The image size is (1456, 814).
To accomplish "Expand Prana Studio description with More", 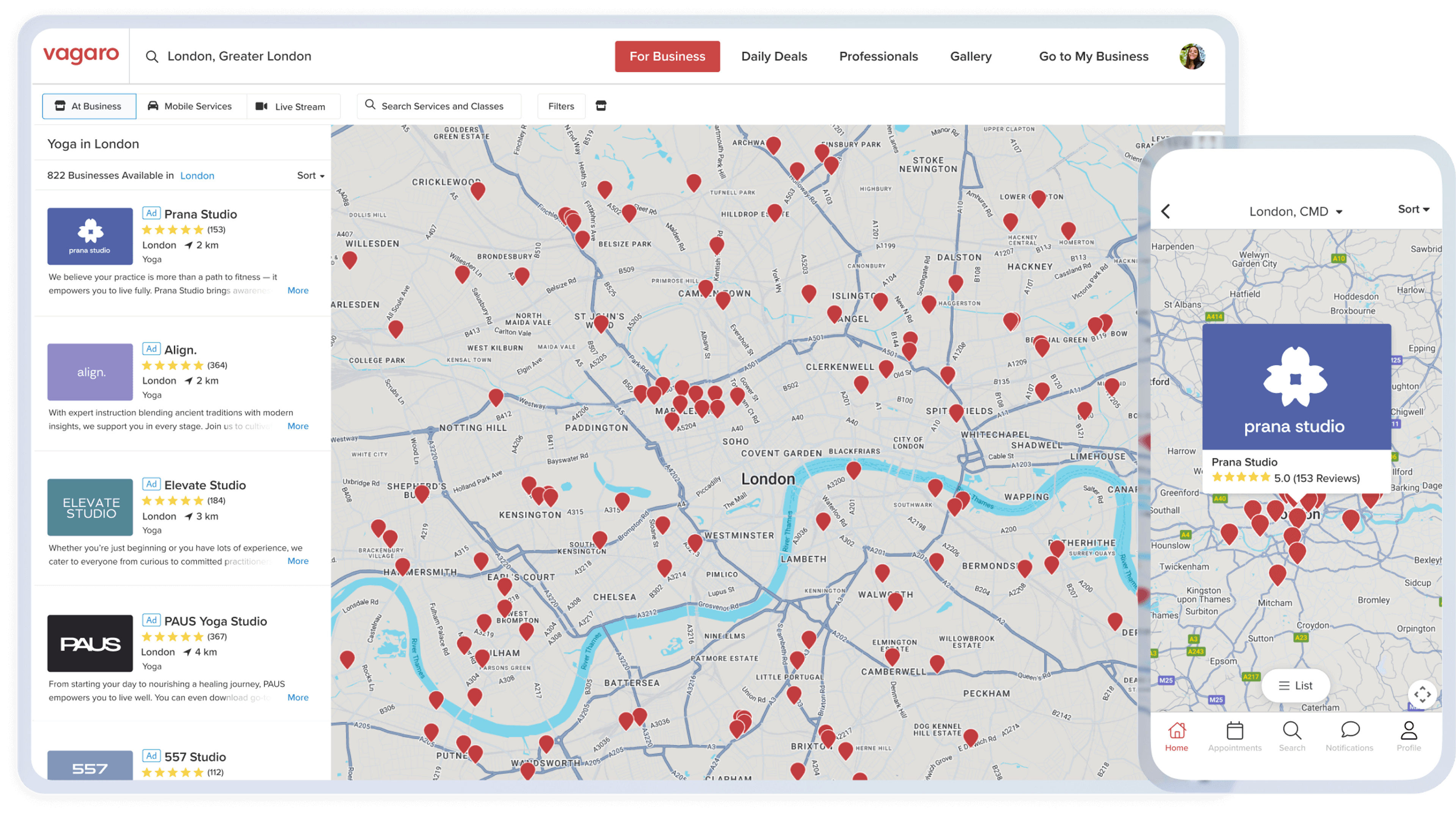I will tap(298, 290).
